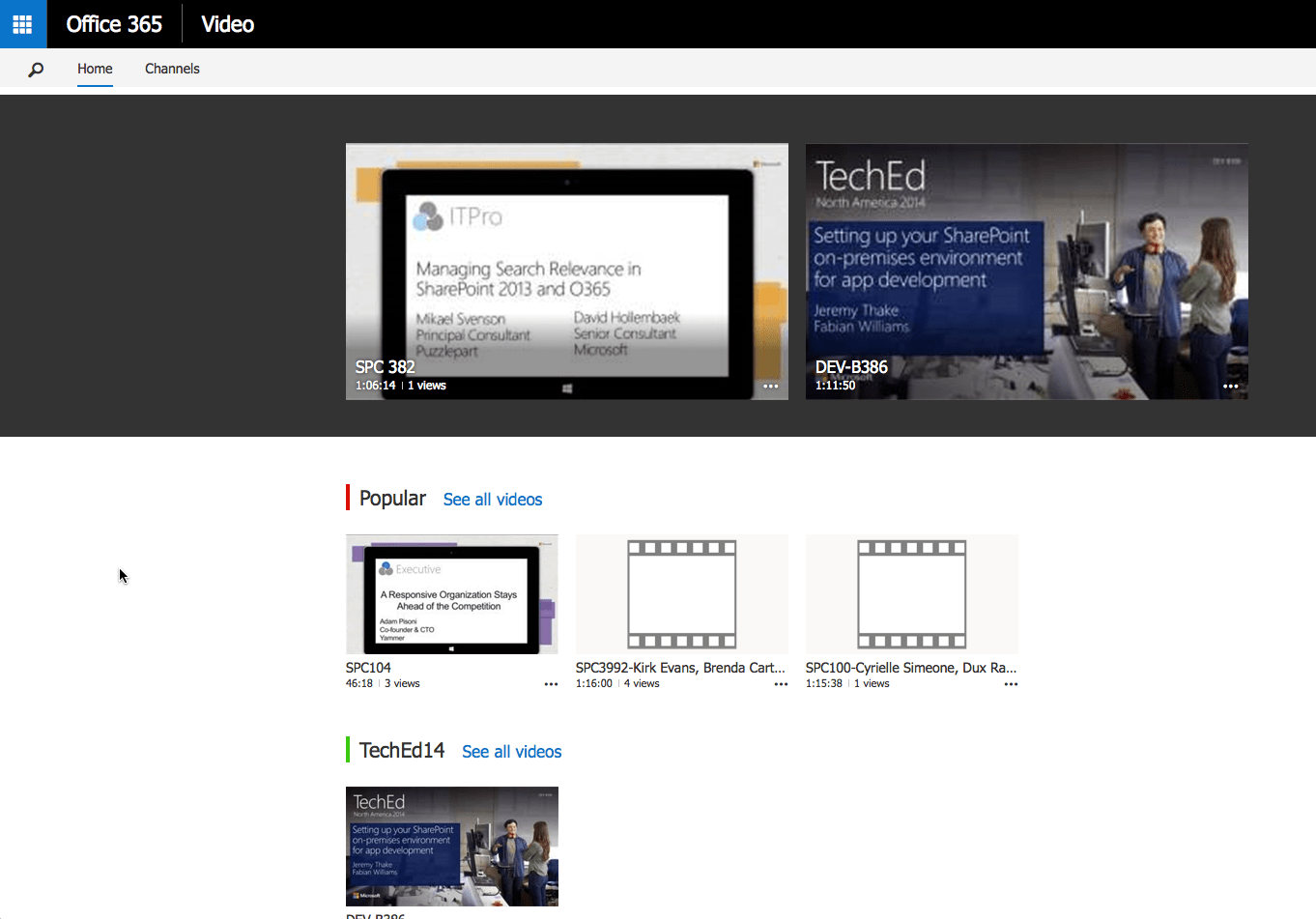Open the SPC104 Responsive Organization video

click(x=451, y=593)
